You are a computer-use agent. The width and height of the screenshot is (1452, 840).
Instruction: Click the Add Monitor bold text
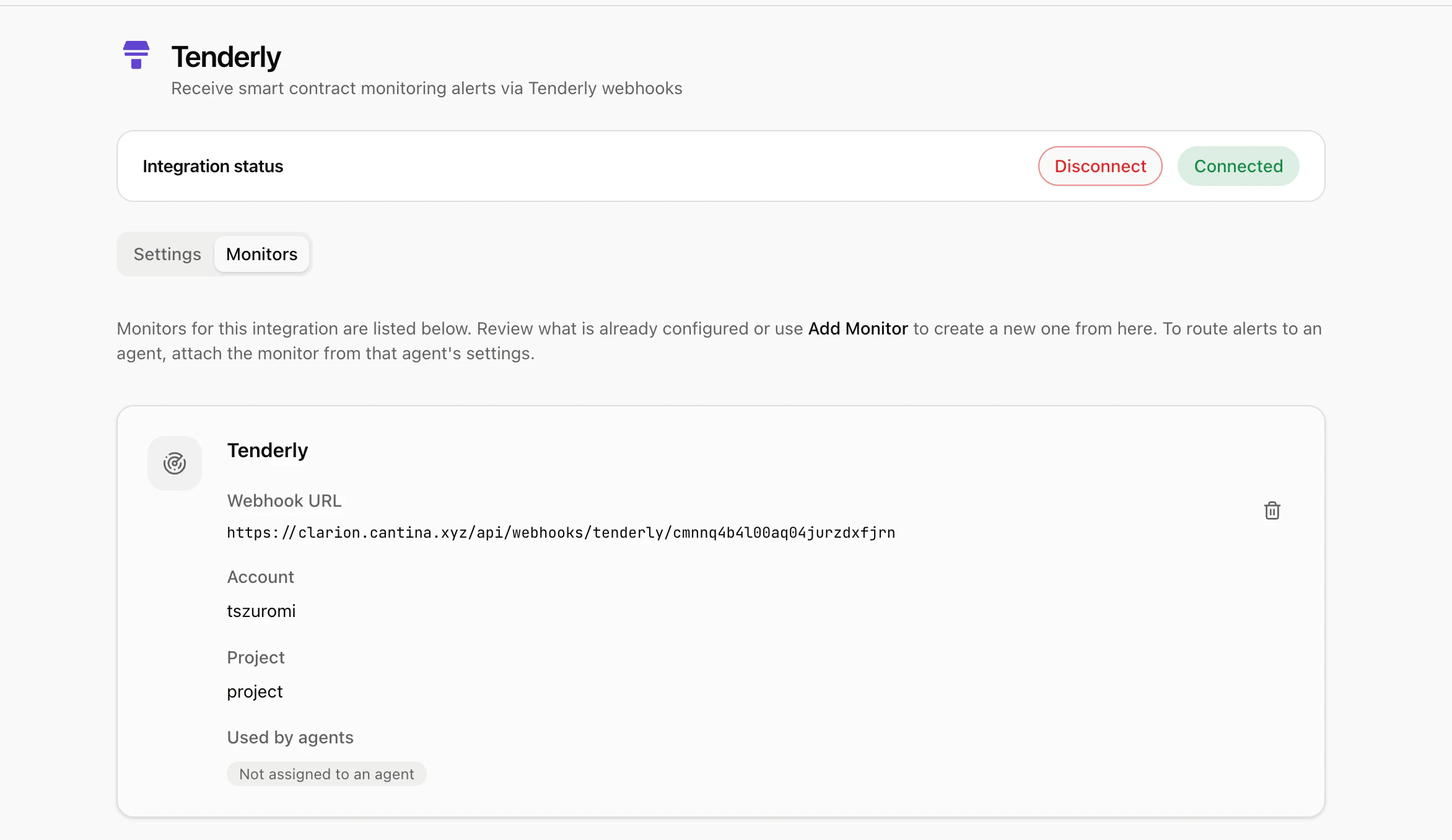coord(857,328)
